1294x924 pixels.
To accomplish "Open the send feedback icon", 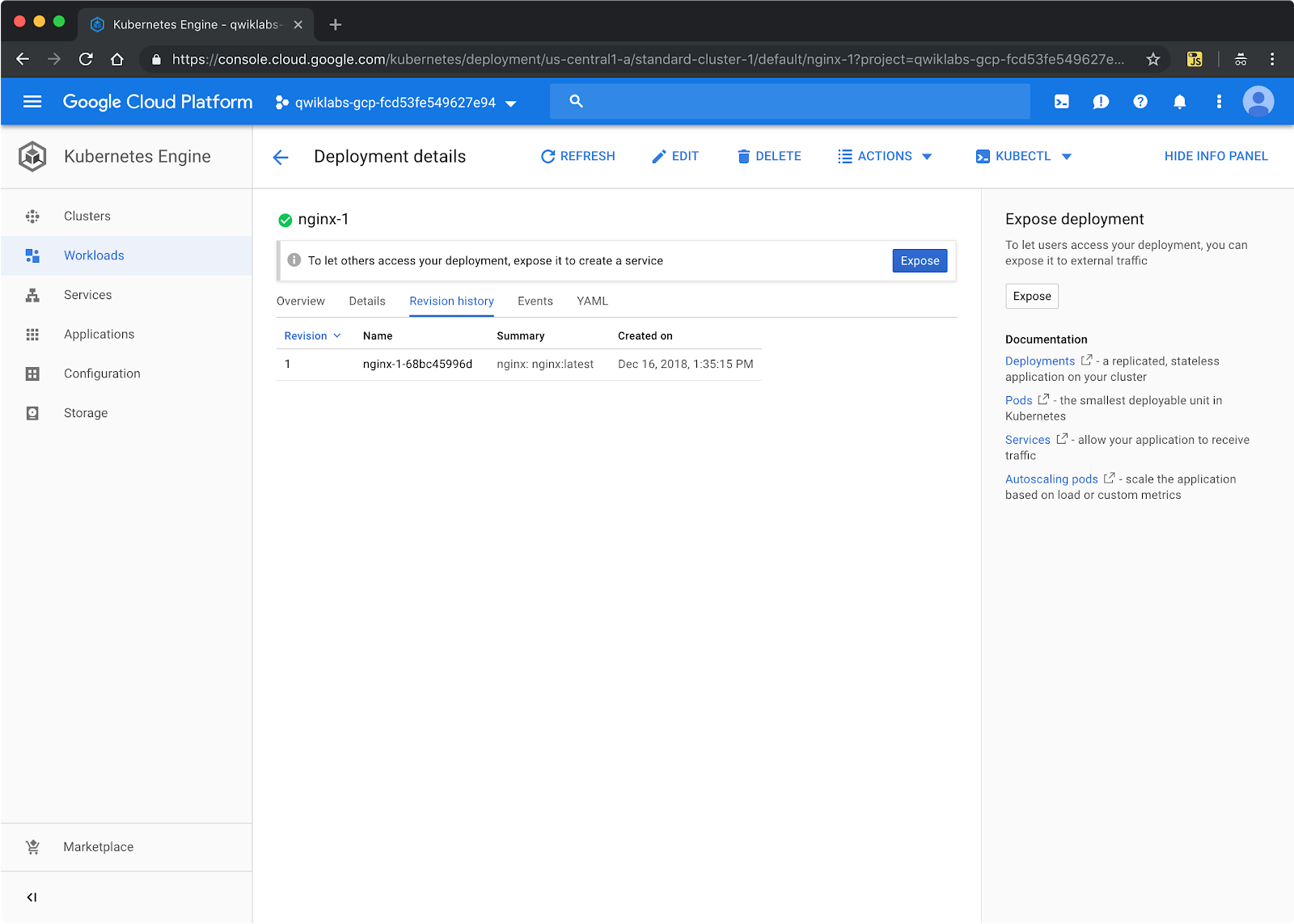I will pyautogui.click(x=1101, y=102).
